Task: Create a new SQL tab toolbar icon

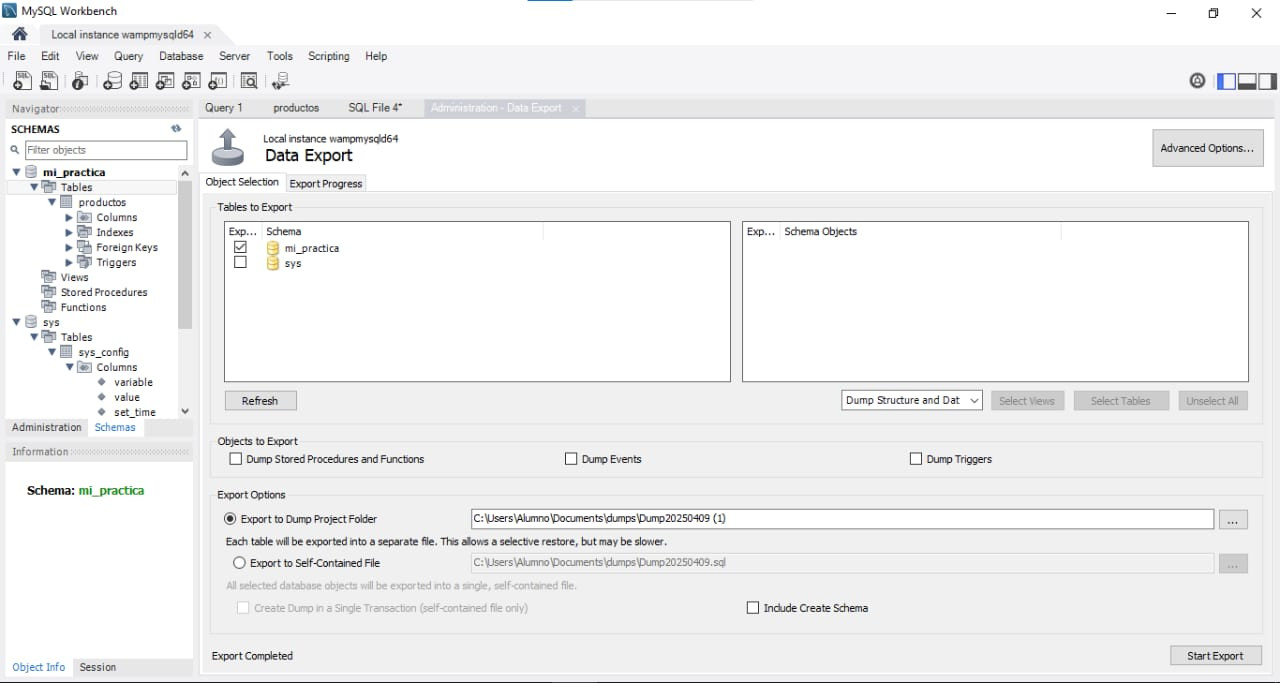Action: (22, 81)
